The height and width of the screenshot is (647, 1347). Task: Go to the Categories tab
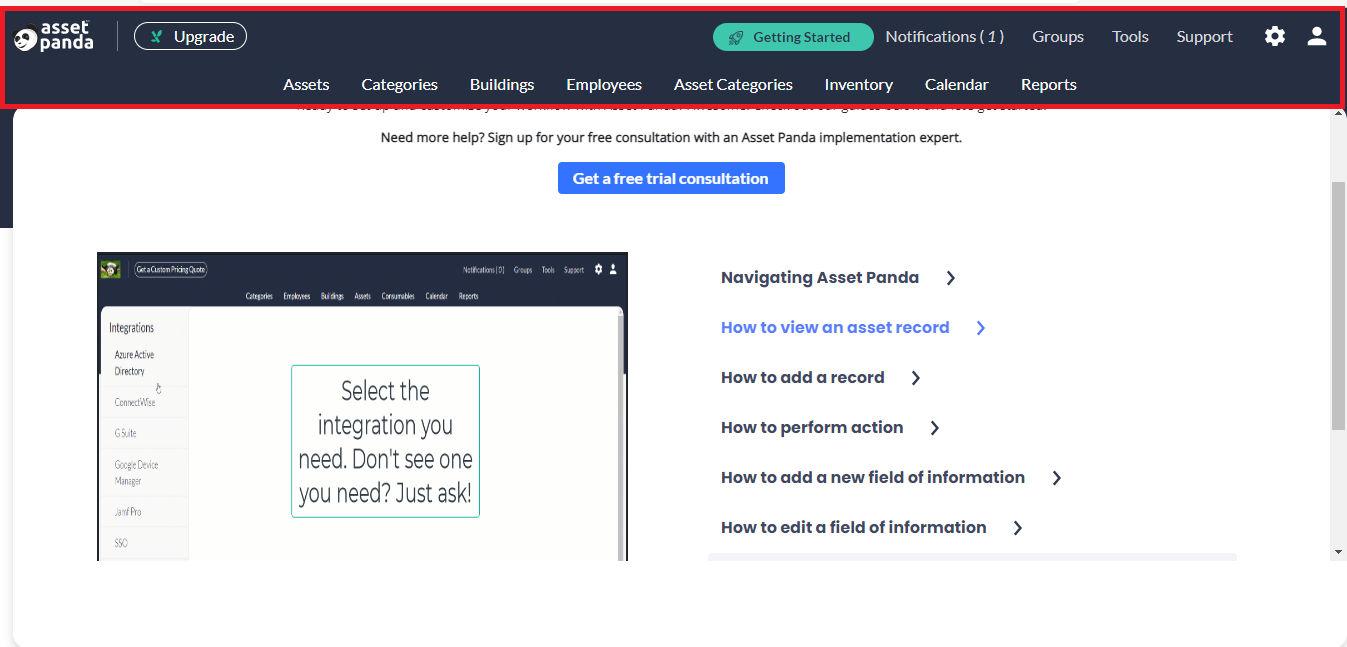[399, 85]
